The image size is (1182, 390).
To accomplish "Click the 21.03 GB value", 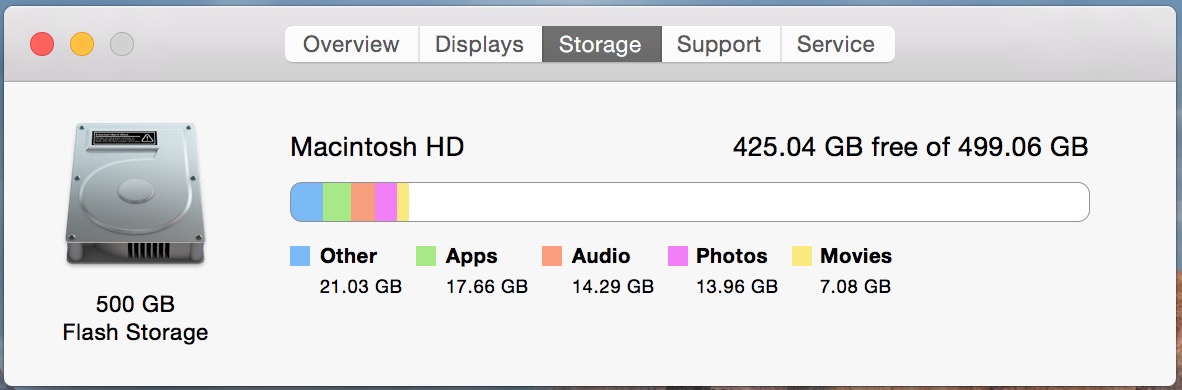I will [361, 287].
